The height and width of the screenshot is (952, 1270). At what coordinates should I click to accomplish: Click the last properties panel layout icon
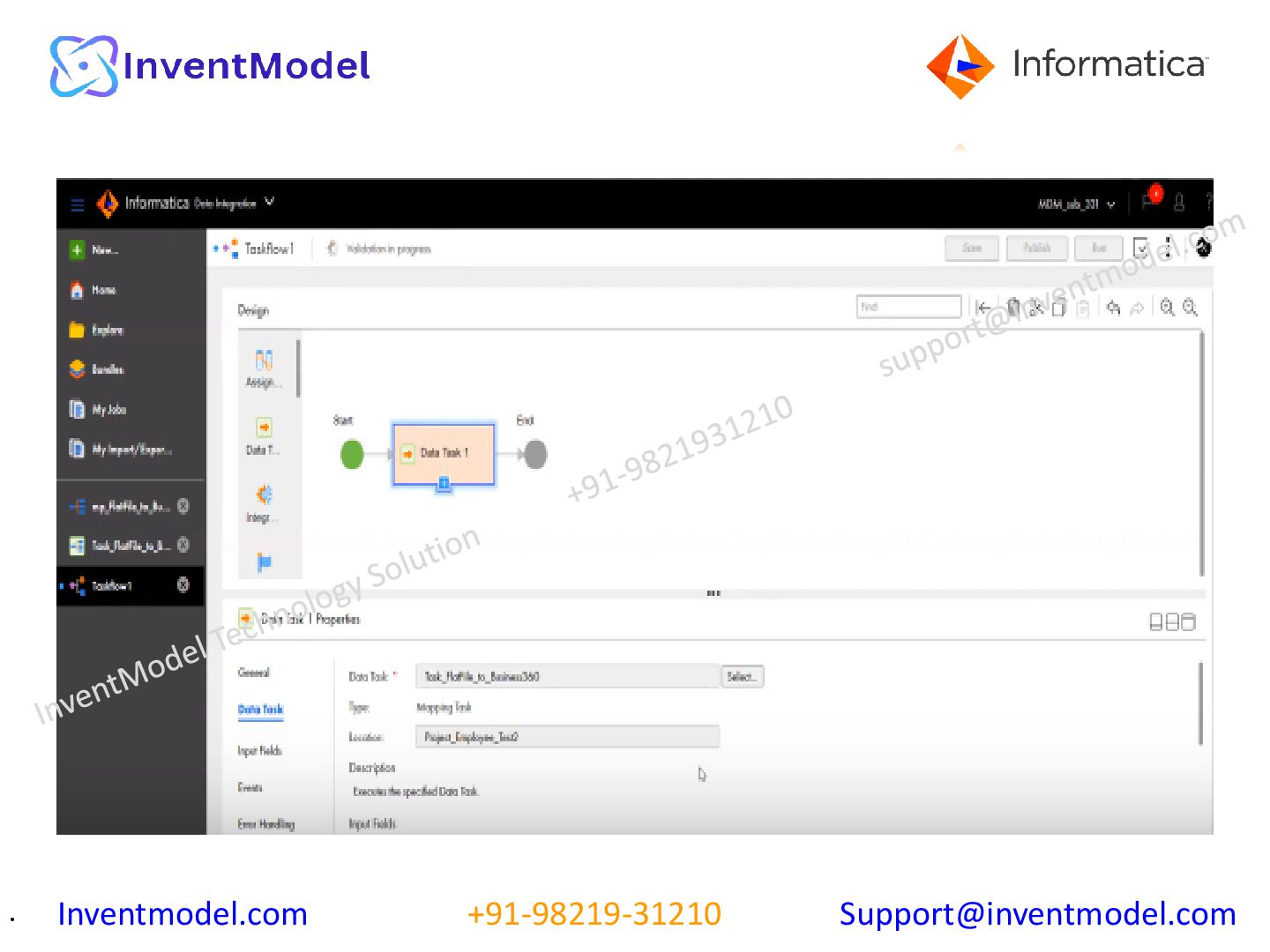pyautogui.click(x=1188, y=622)
